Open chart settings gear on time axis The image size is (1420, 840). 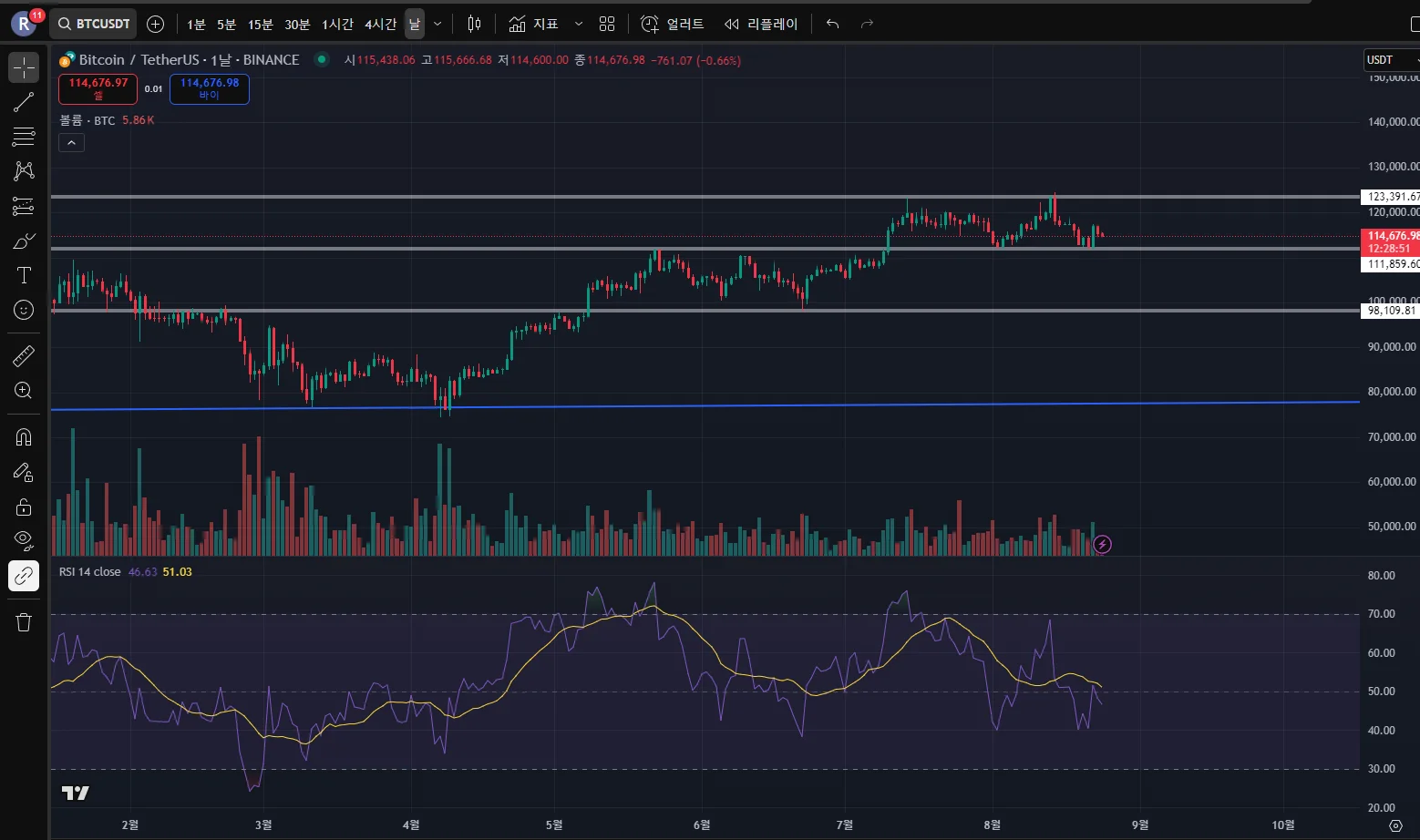1395,825
